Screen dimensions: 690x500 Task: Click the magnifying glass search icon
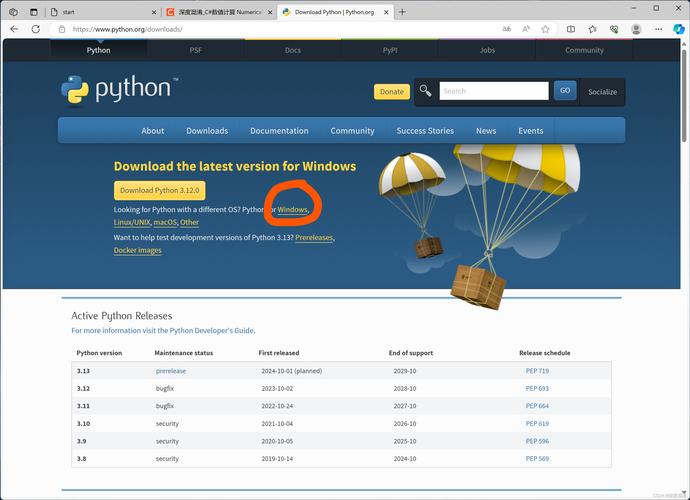click(425, 91)
